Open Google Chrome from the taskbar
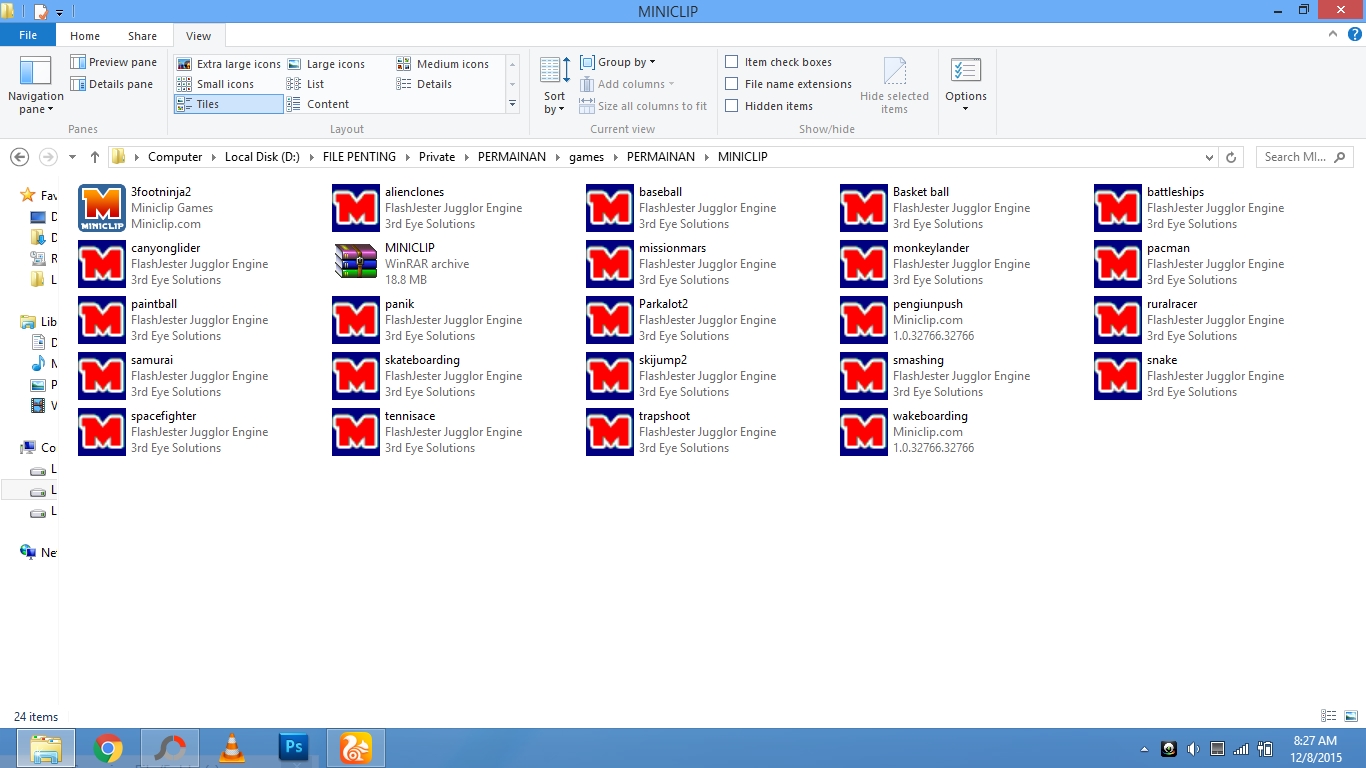Image resolution: width=1366 pixels, height=768 pixels. (108, 747)
